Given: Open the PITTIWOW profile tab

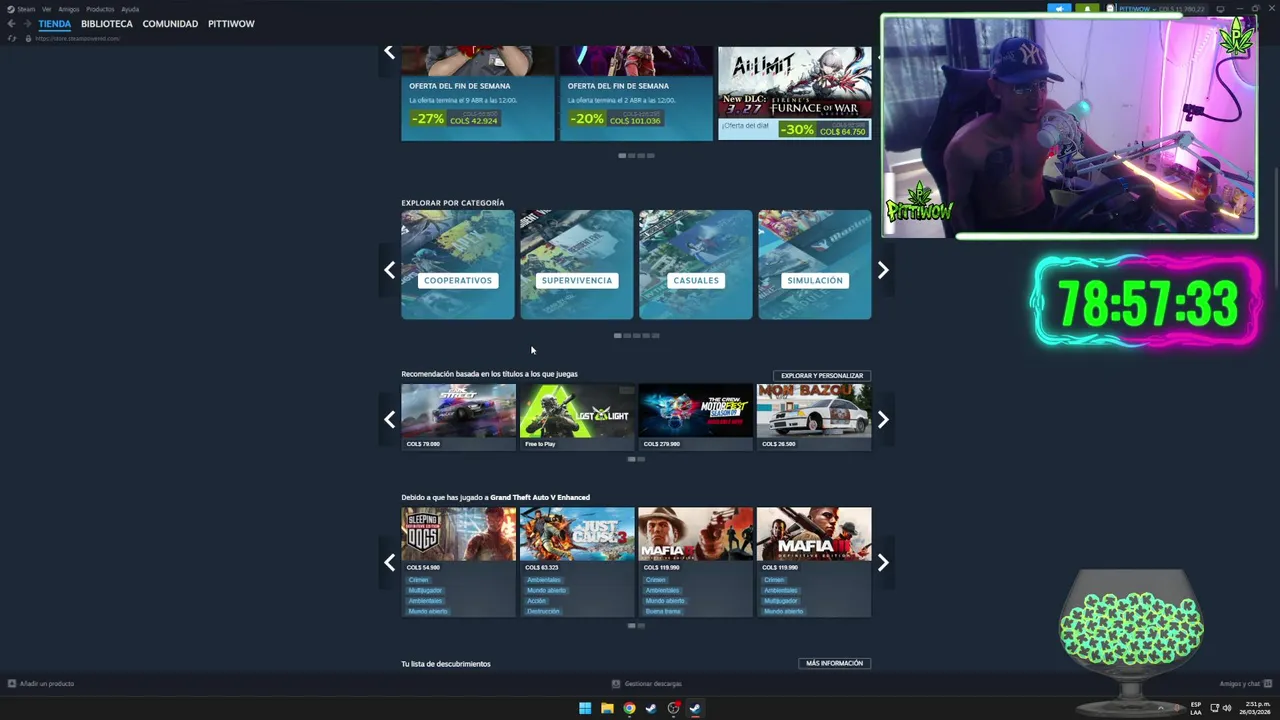Looking at the screenshot, I should (x=231, y=24).
